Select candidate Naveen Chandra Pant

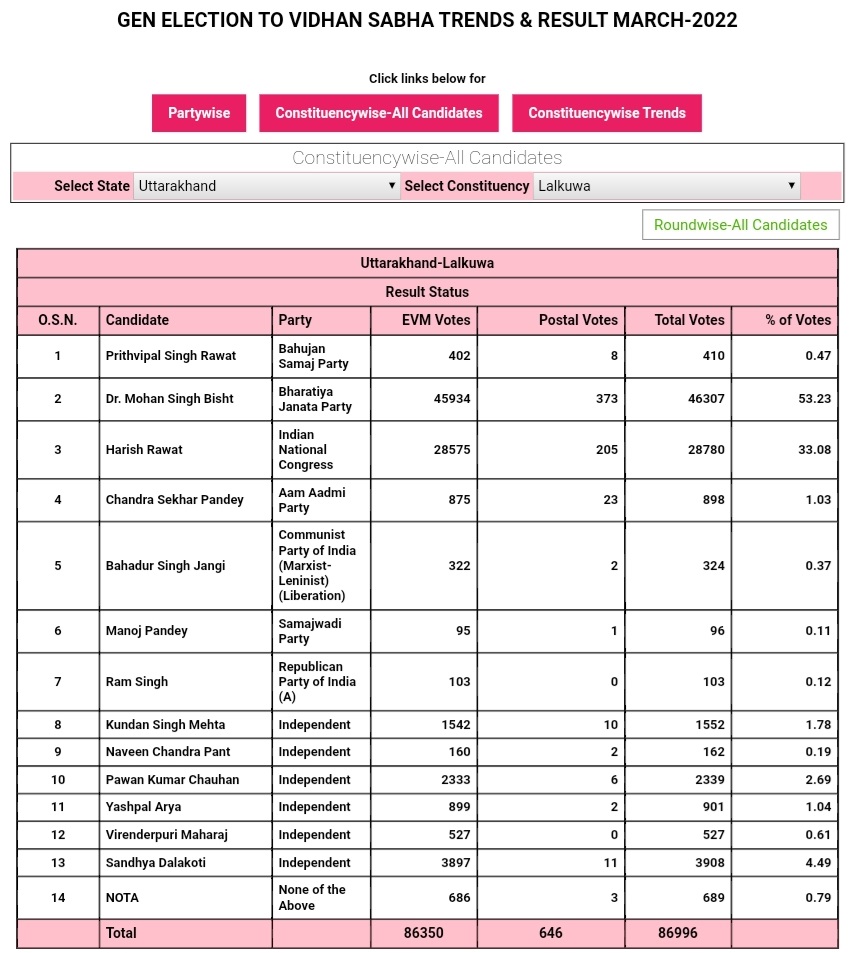(168, 752)
